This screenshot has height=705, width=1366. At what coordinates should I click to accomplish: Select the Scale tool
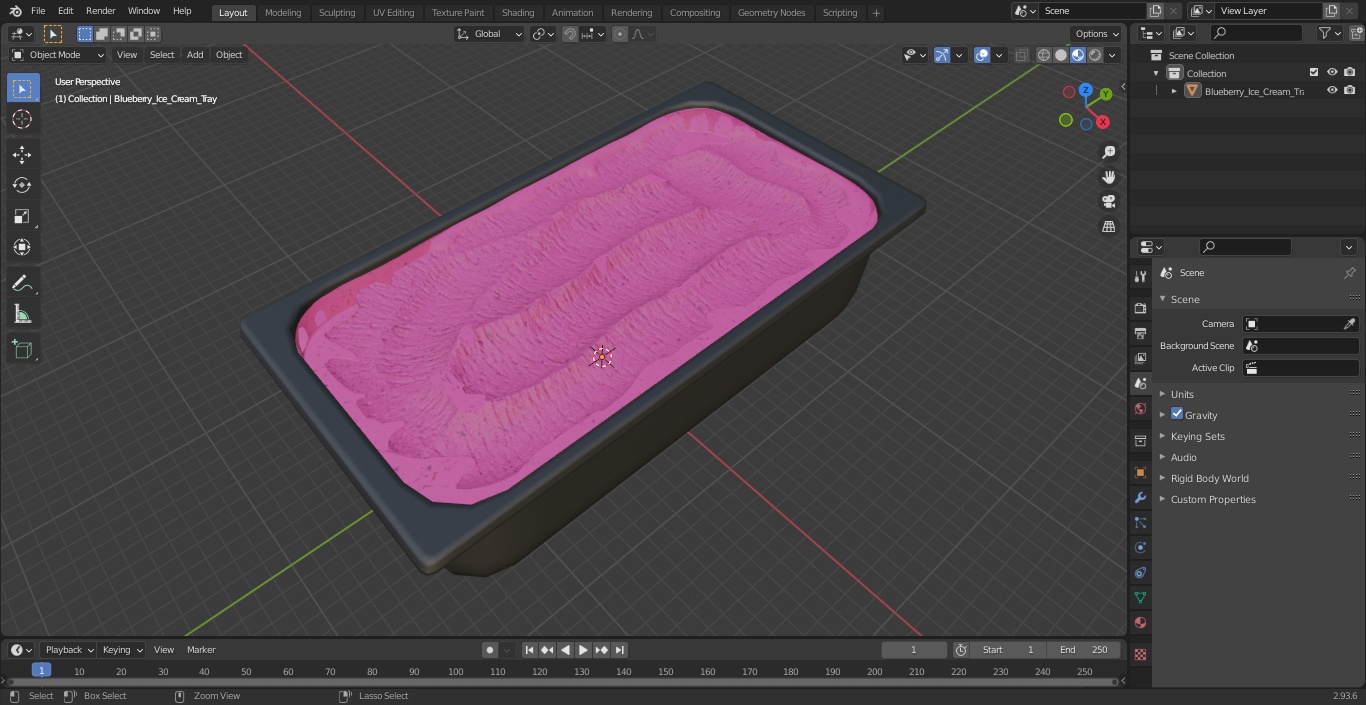click(22, 216)
